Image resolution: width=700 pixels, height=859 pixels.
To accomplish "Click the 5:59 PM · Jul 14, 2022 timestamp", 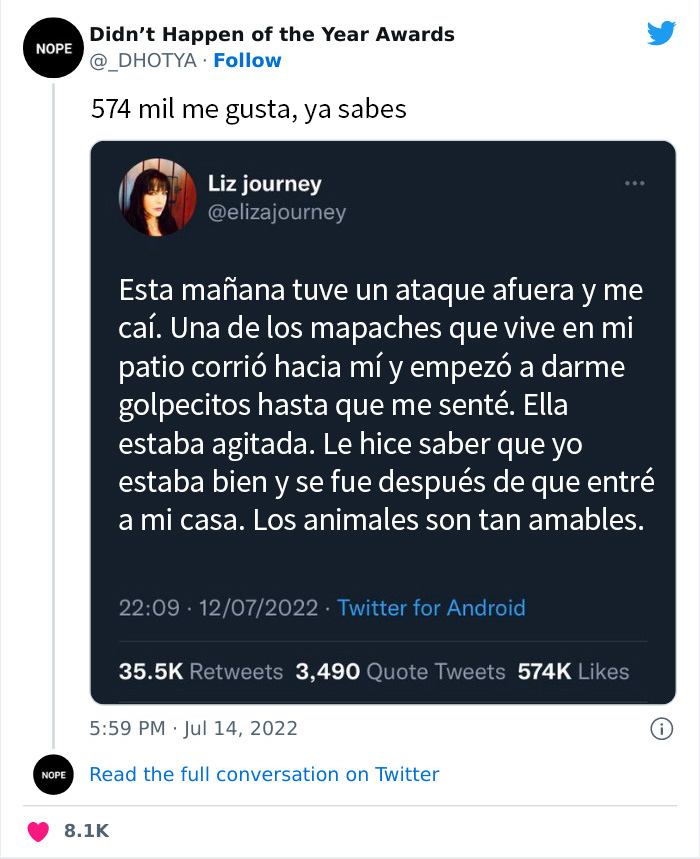I will tap(194, 728).
